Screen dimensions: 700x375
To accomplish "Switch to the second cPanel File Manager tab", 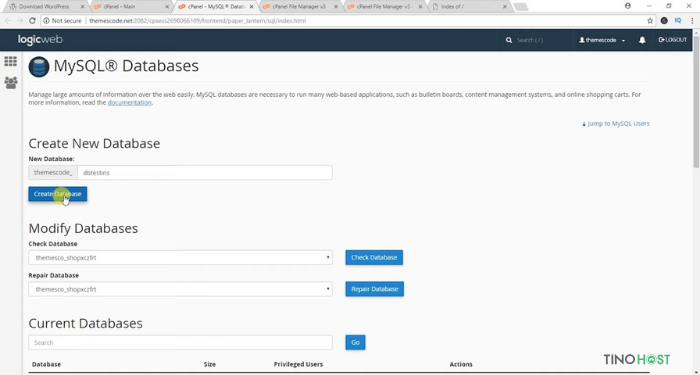I will (385, 7).
